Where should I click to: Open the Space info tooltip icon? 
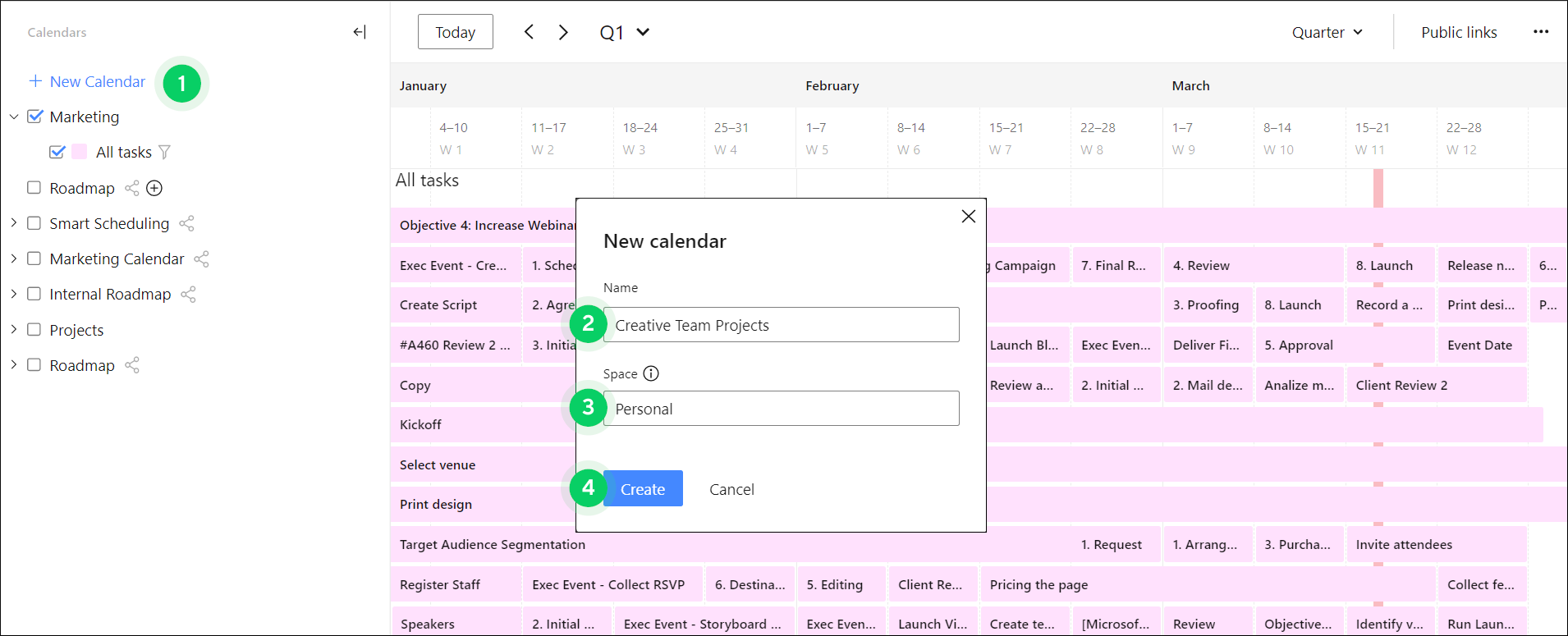(x=651, y=373)
